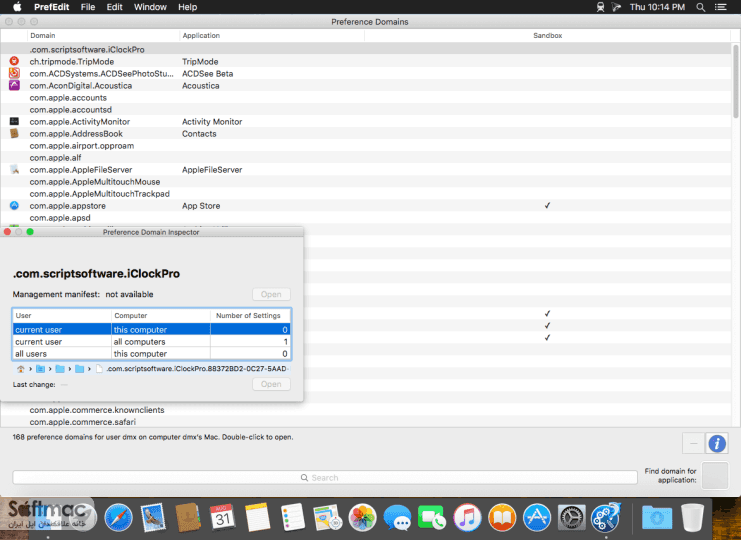This screenshot has width=741, height=540.
Task: Click the Search field at the bottom
Action: (x=325, y=478)
